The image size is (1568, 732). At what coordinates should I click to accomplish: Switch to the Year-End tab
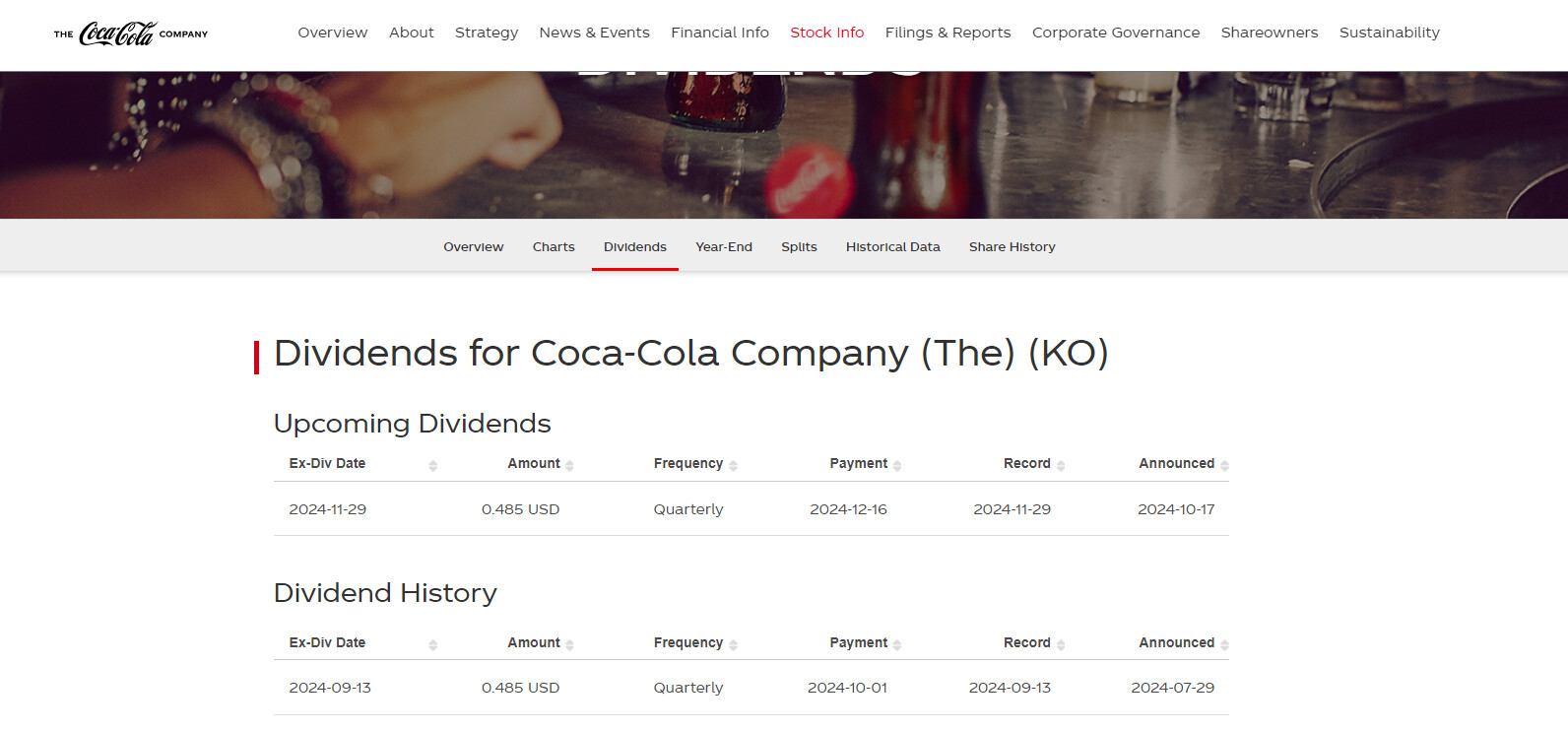pyautogui.click(x=724, y=246)
